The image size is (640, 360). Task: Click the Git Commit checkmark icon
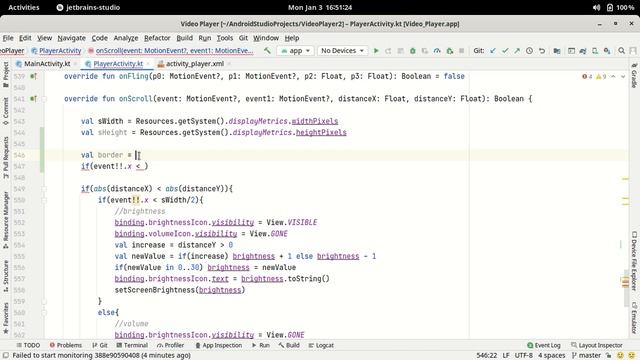tap(505, 51)
